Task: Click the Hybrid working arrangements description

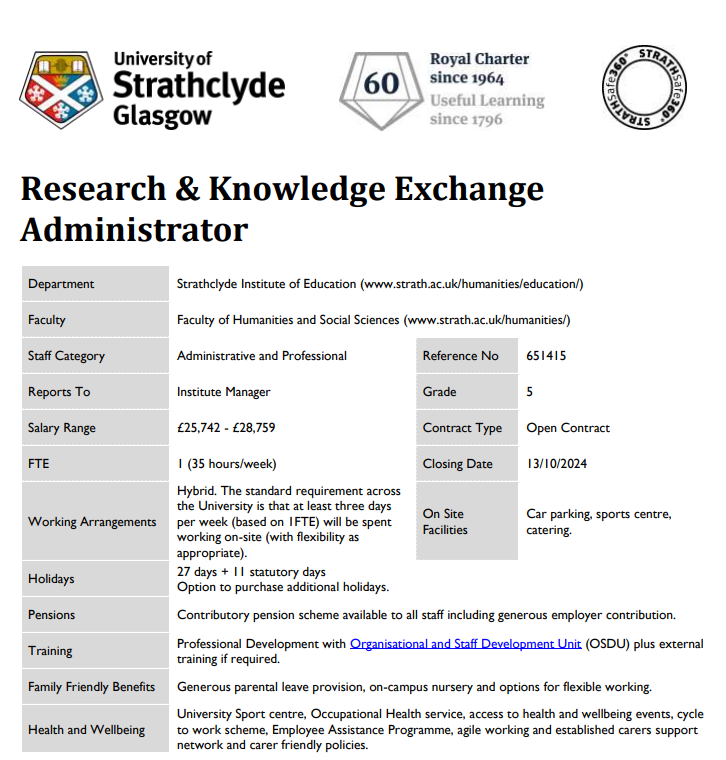Action: pyautogui.click(x=289, y=522)
